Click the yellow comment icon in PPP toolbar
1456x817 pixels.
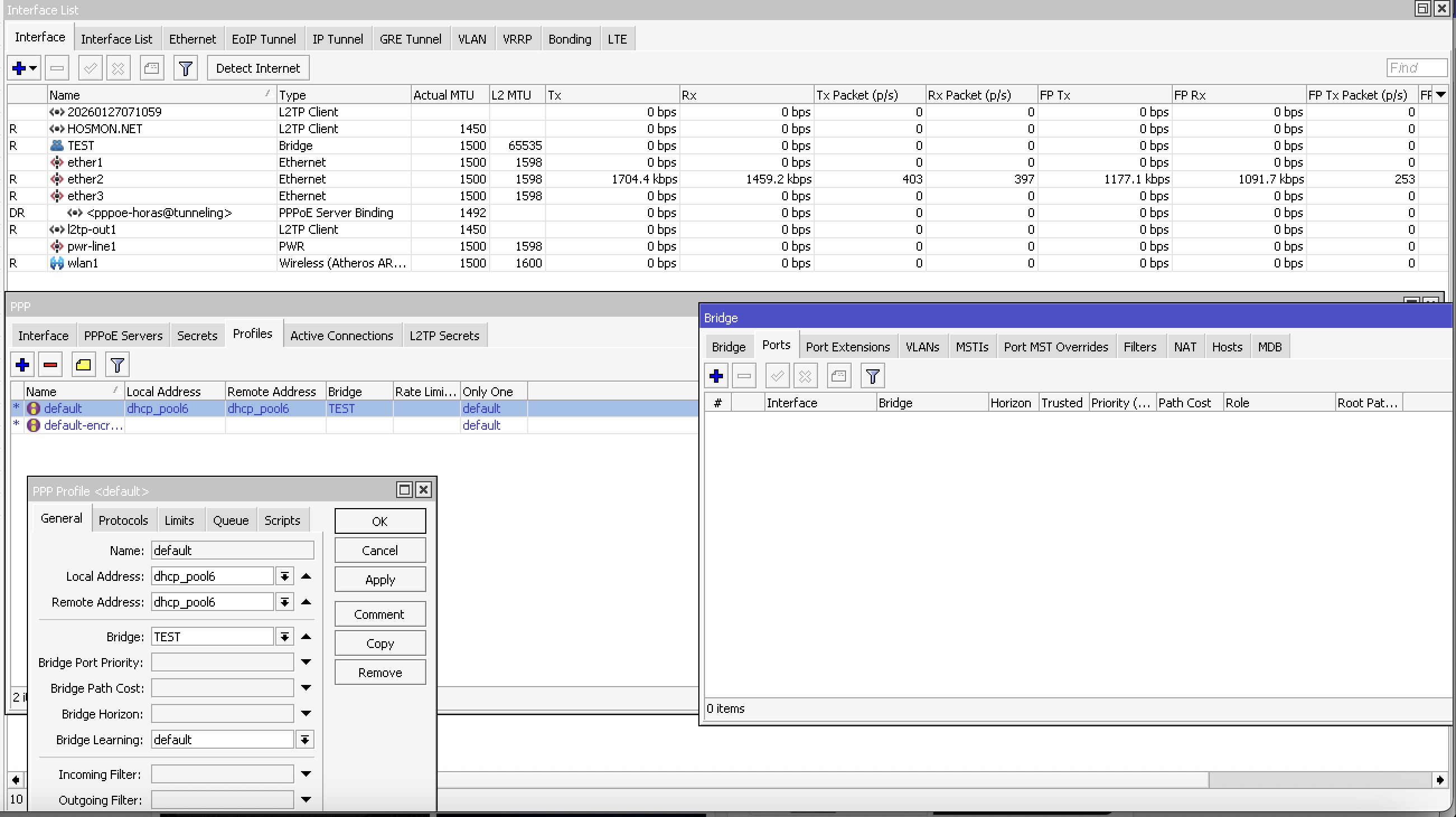83,365
